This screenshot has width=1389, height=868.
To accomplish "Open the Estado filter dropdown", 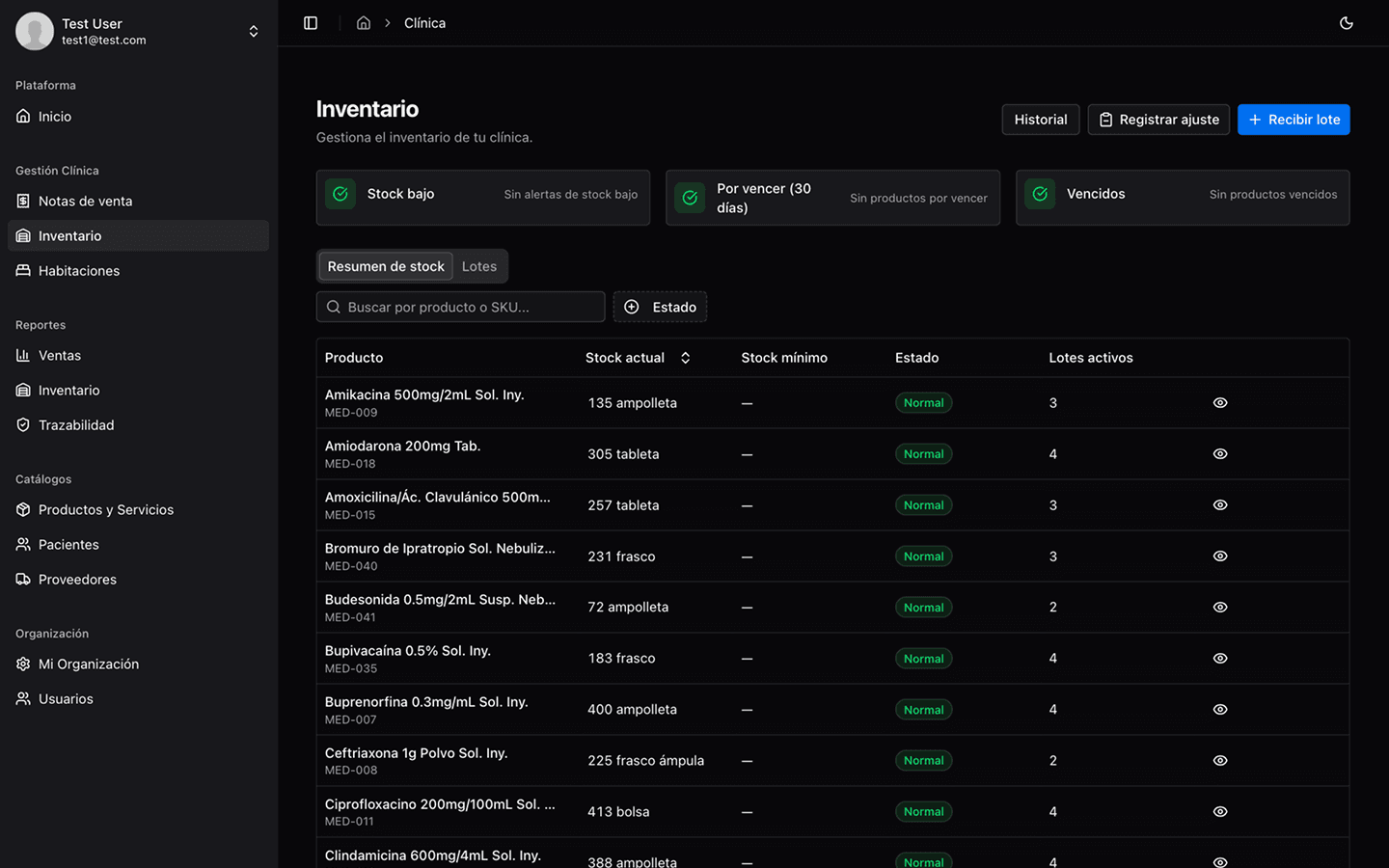I will (x=660, y=307).
